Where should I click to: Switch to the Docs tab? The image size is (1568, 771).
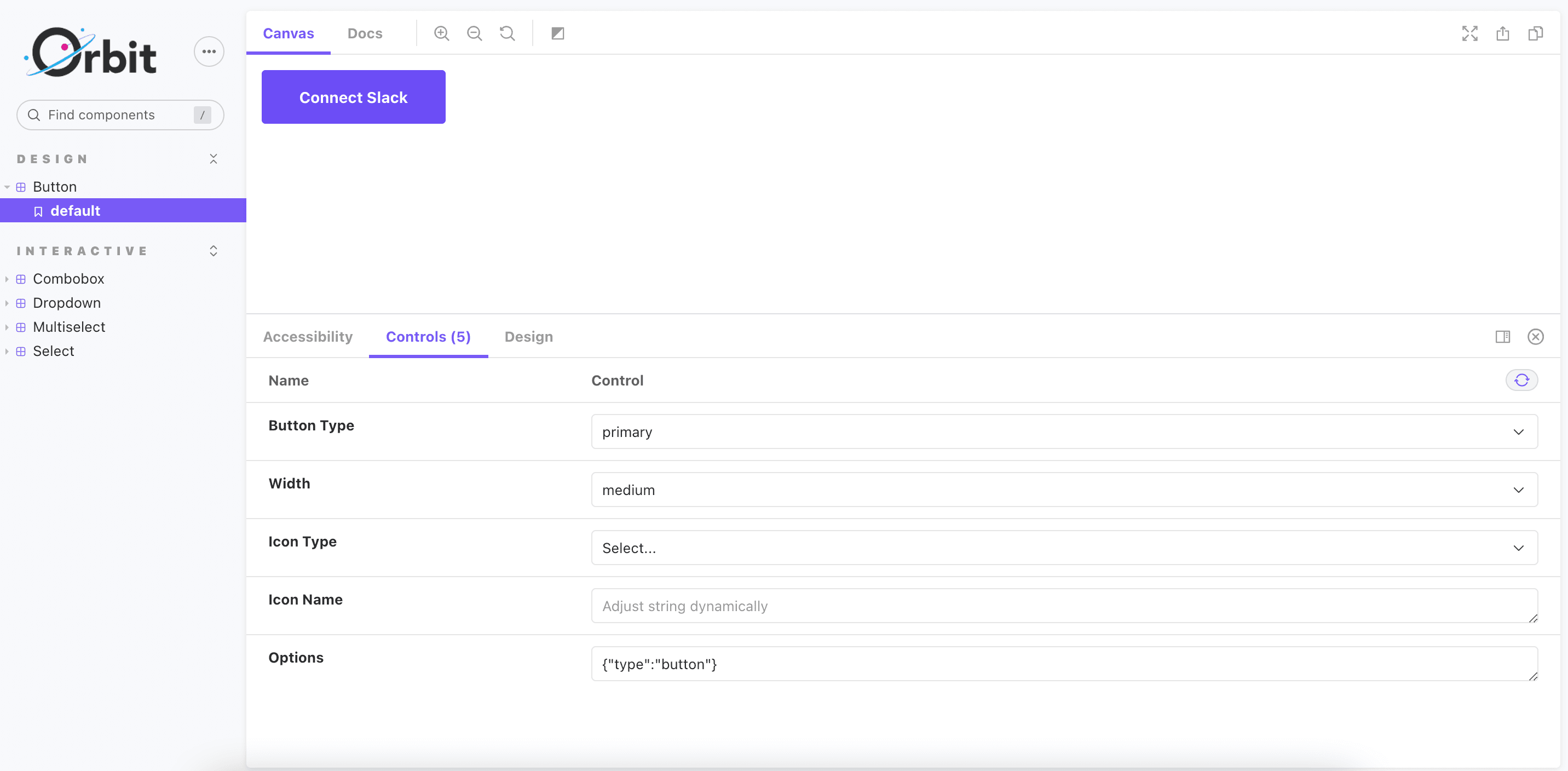tap(365, 33)
